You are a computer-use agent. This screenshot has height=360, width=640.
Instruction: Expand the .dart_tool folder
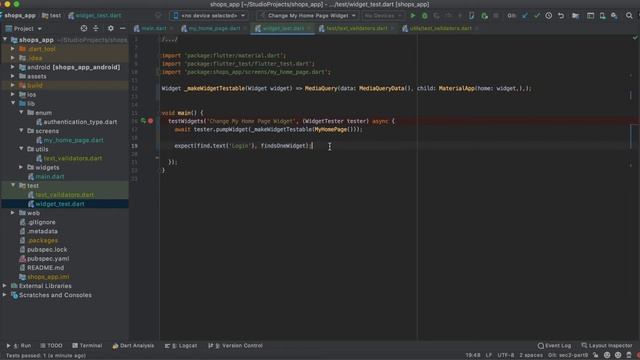(13, 49)
